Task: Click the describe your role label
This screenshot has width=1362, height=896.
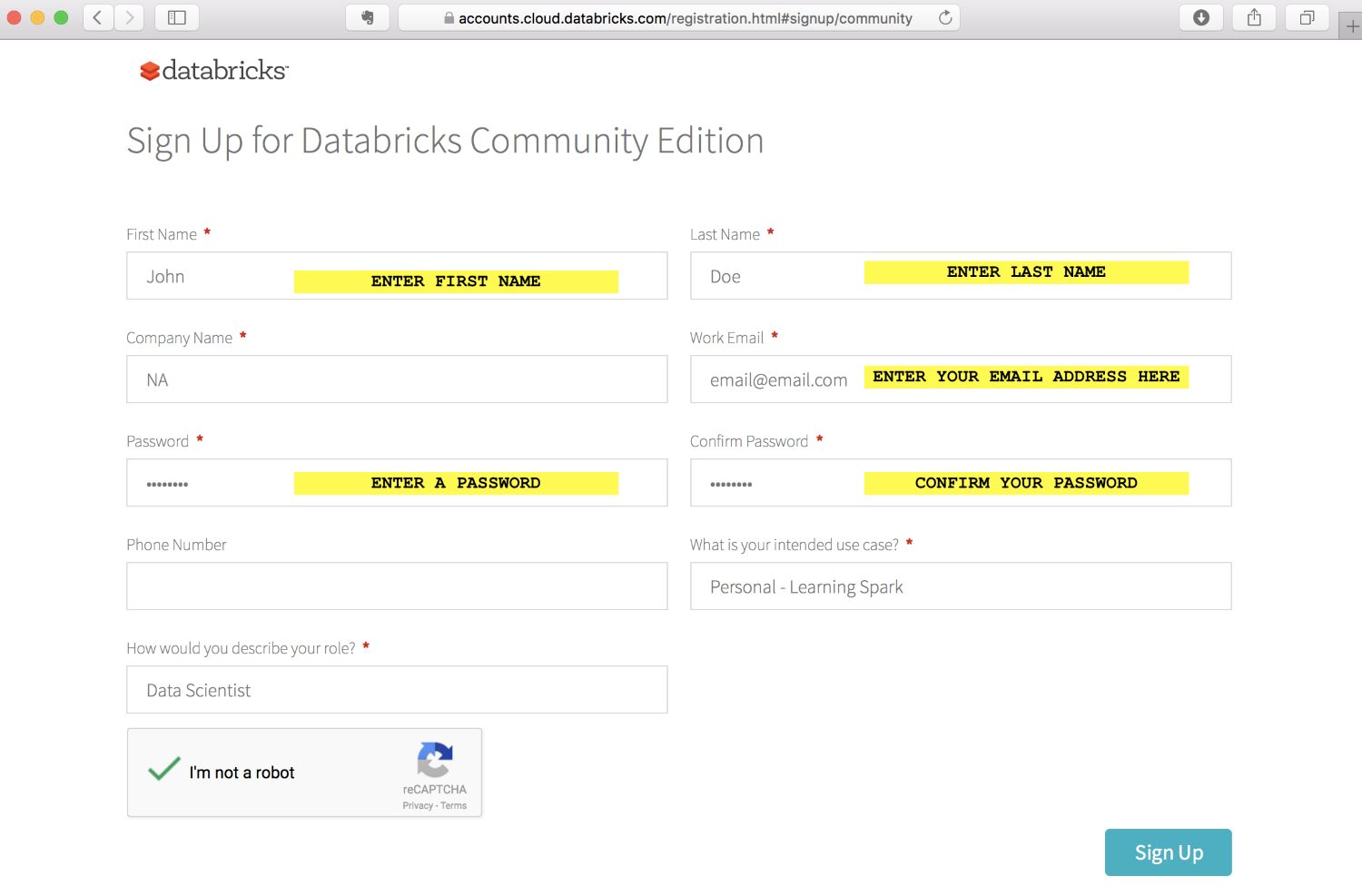Action: click(x=241, y=648)
